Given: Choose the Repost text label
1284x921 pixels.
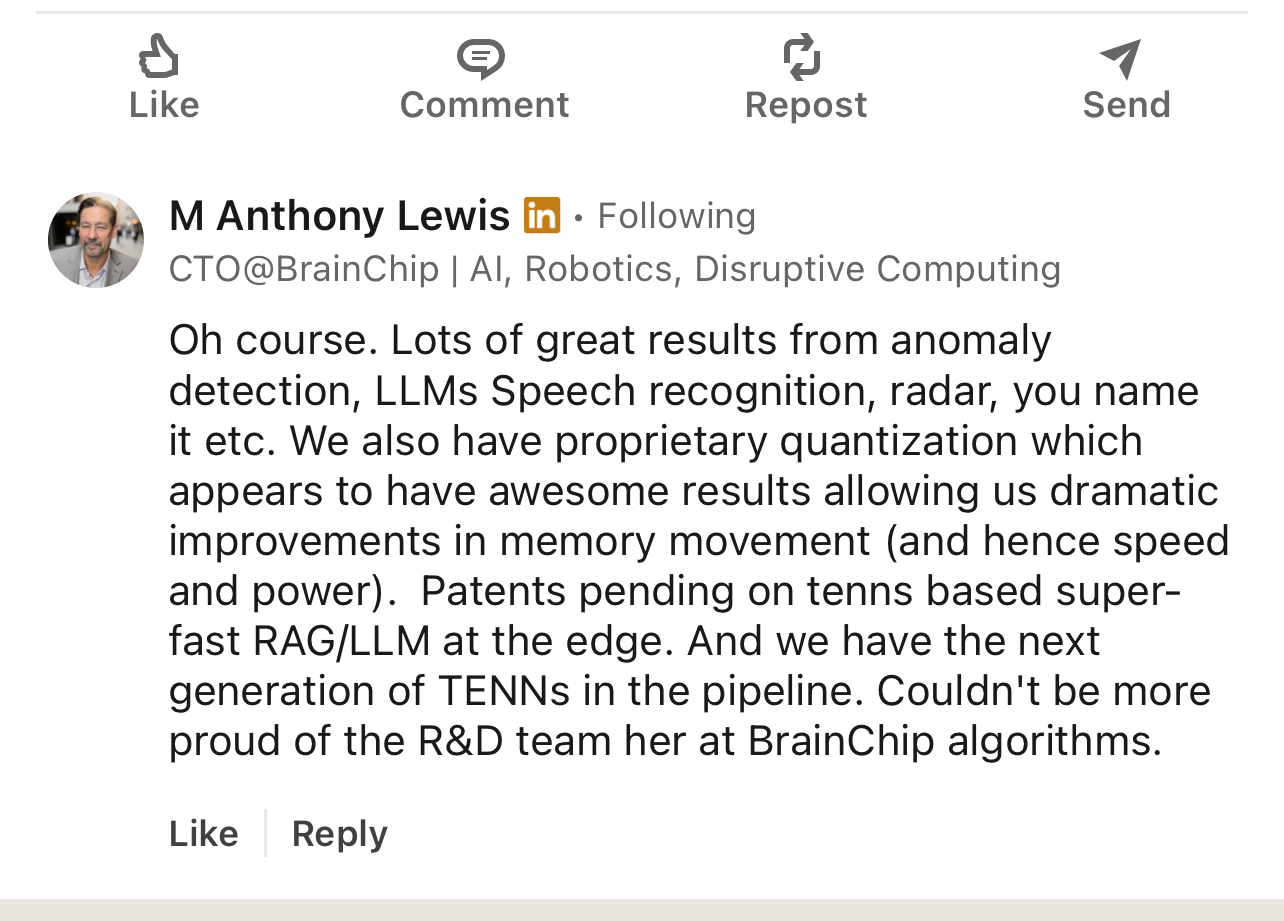Looking at the screenshot, I should click(x=806, y=105).
